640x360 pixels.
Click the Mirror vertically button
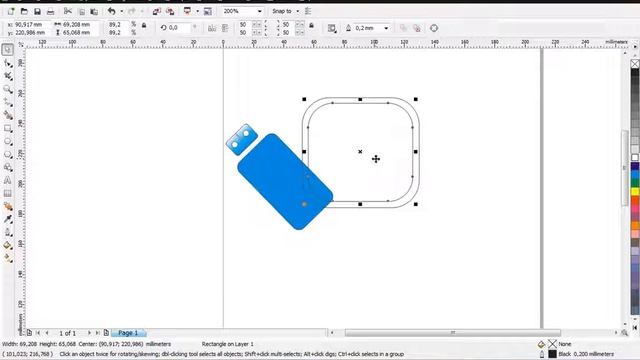coord(225,28)
